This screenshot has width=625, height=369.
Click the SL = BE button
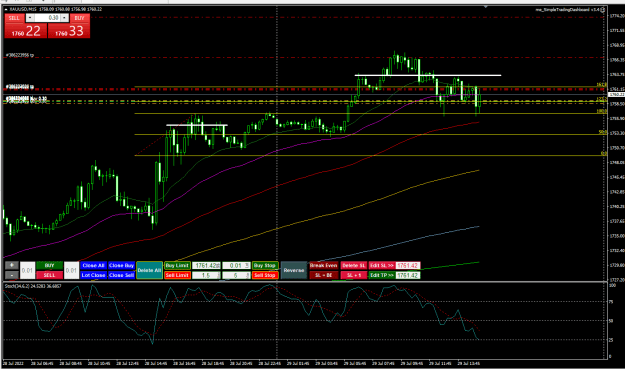[324, 275]
